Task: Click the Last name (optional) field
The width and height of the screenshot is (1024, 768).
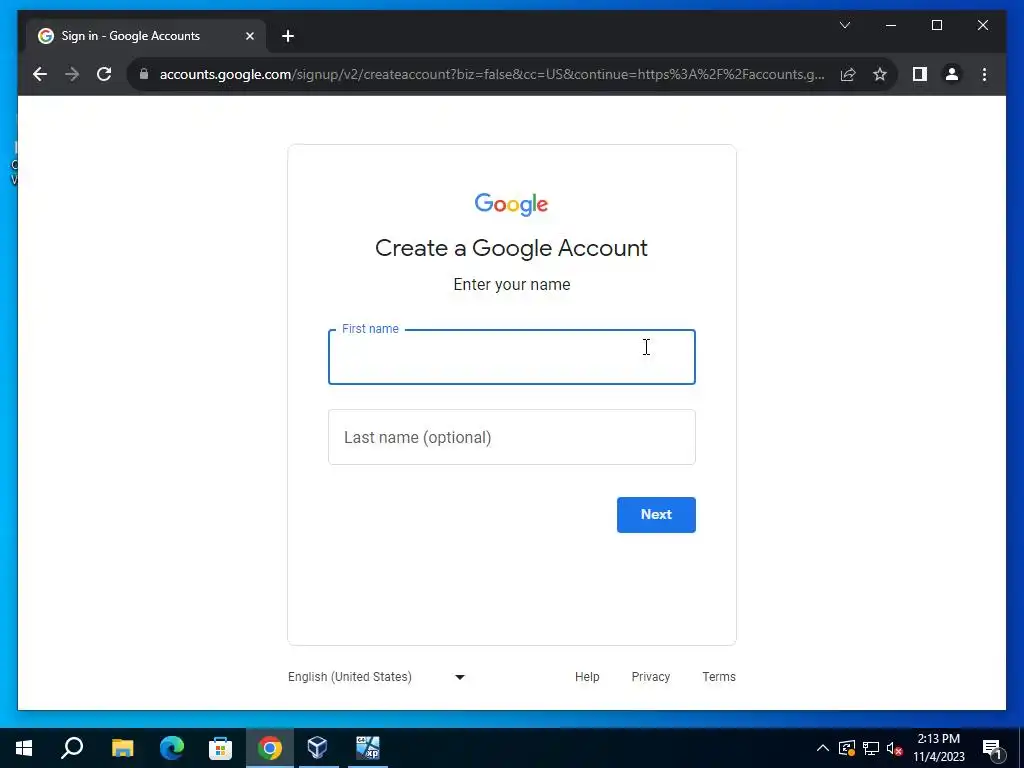Action: pyautogui.click(x=511, y=437)
